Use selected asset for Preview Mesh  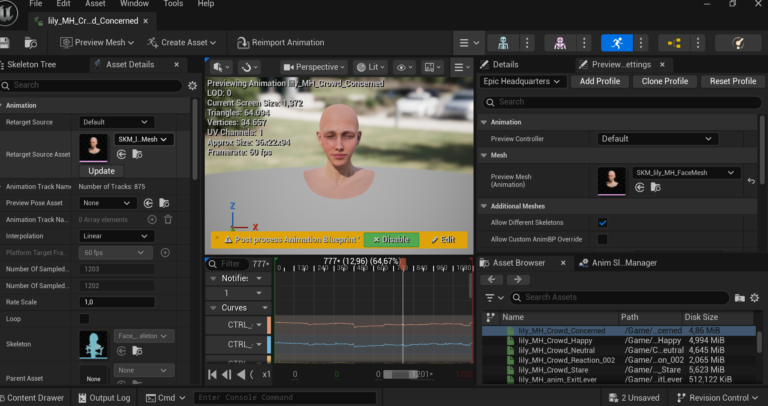pyautogui.click(x=640, y=188)
